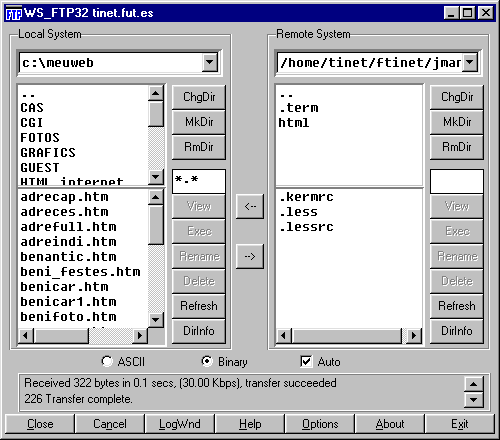Click the window maximize button
Viewport: 500px width, 440px height.
(x=468, y=13)
